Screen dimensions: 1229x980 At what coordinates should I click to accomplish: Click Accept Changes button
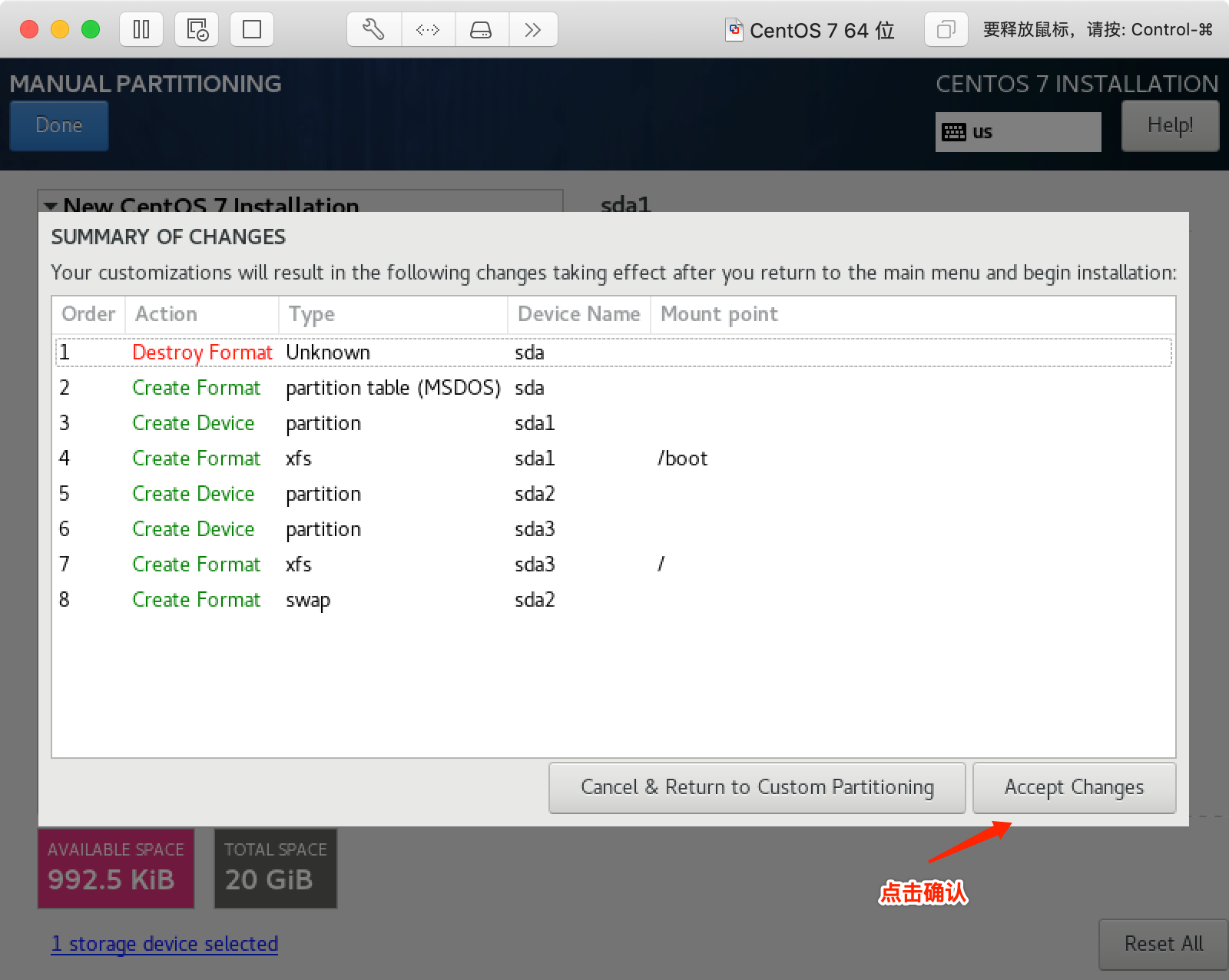coord(1074,787)
